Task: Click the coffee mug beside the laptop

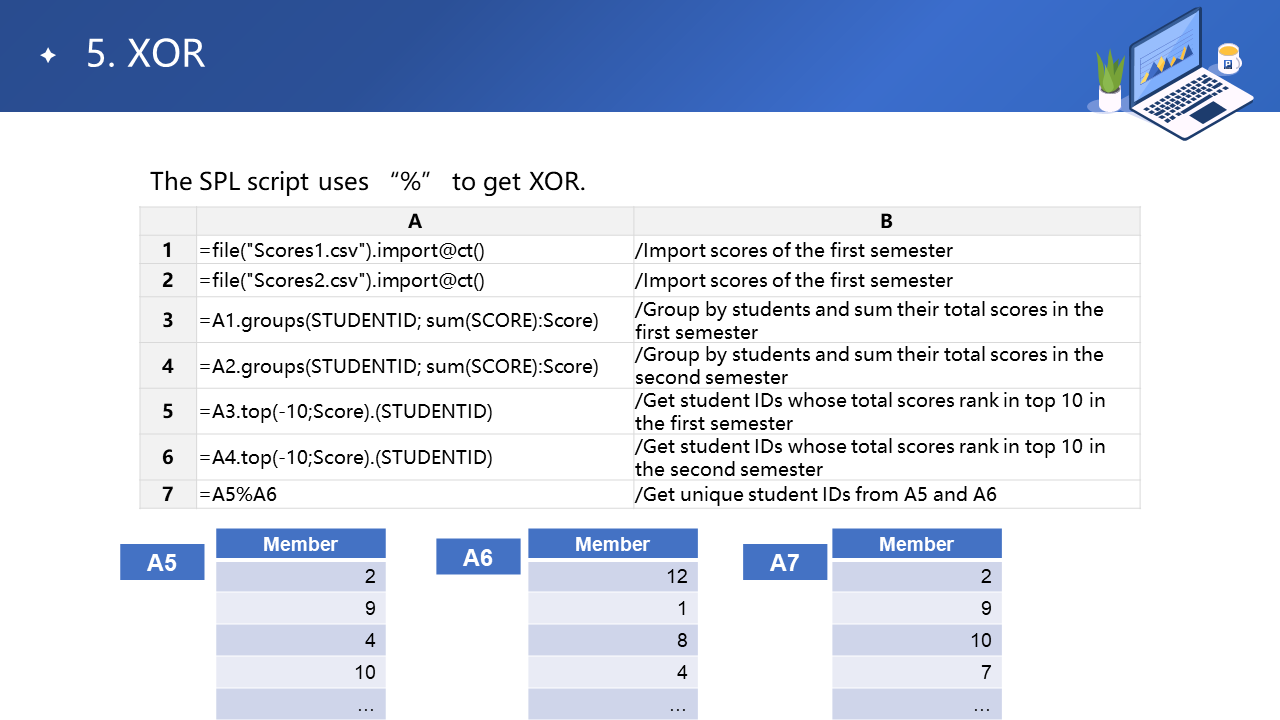Action: pos(1228,59)
